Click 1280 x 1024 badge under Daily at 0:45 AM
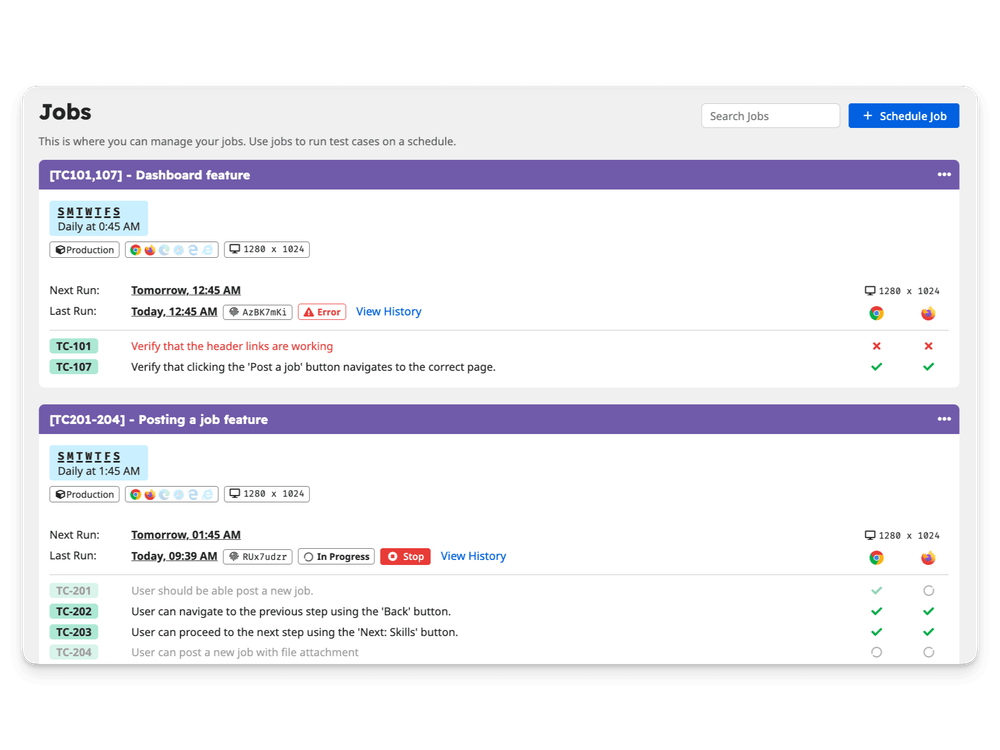Screen dimensions: 1000x750 click(x=267, y=249)
